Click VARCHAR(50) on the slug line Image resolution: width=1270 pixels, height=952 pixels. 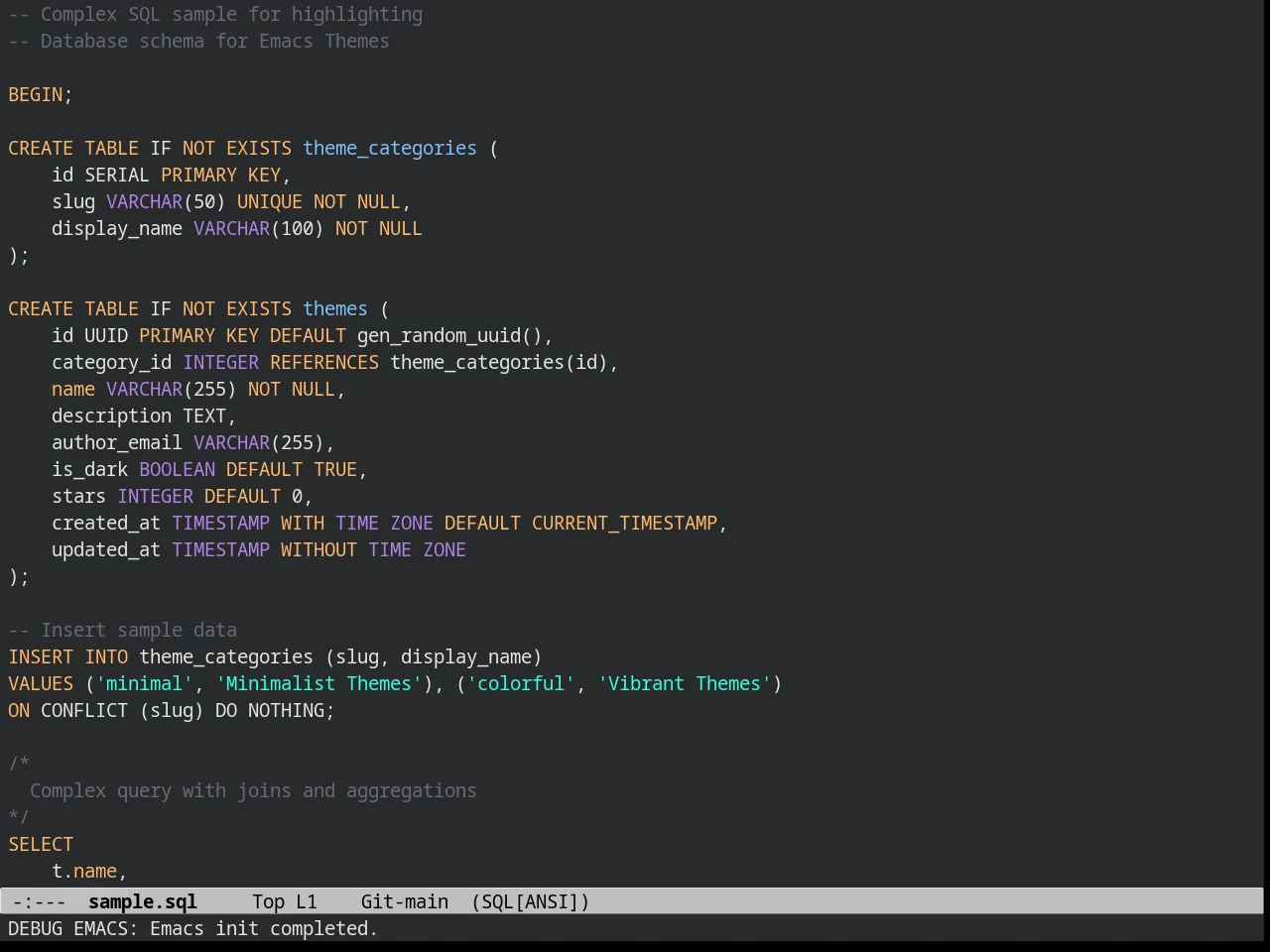click(x=166, y=201)
